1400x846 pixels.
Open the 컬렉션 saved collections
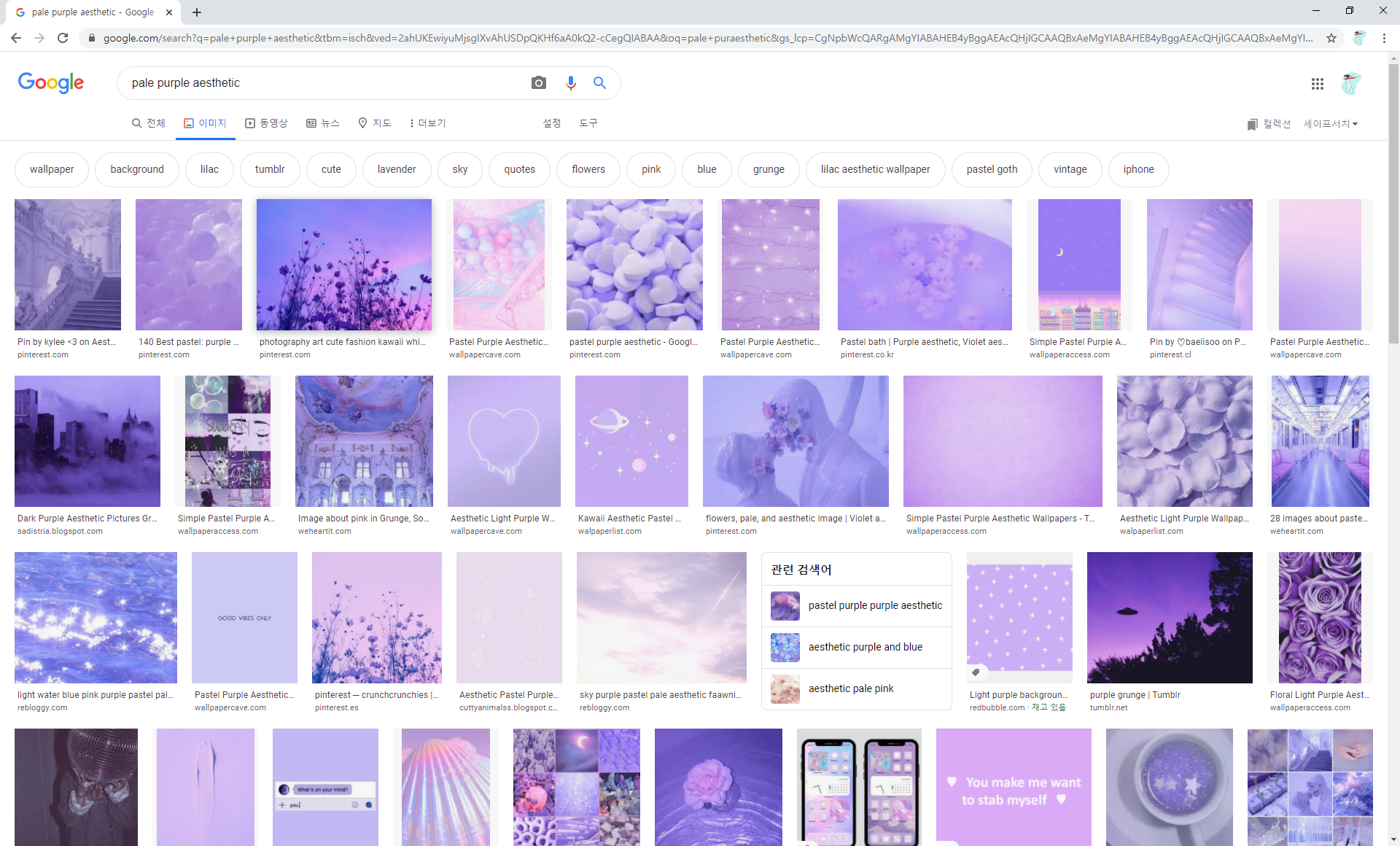pyautogui.click(x=1269, y=124)
